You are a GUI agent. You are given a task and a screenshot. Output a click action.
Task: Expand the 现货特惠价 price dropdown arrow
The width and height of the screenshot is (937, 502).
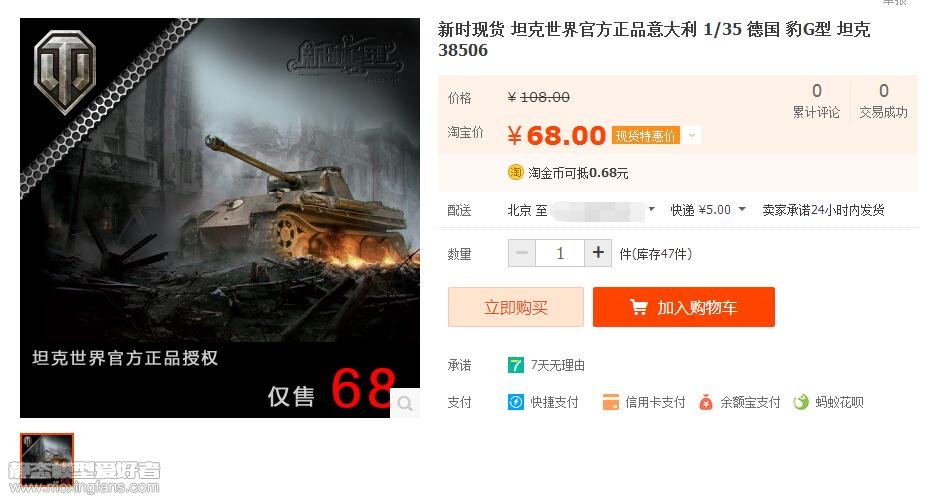pyautogui.click(x=691, y=136)
